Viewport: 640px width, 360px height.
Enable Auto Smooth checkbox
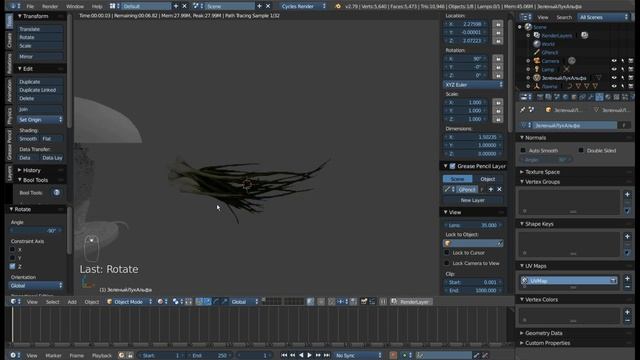pos(523,150)
